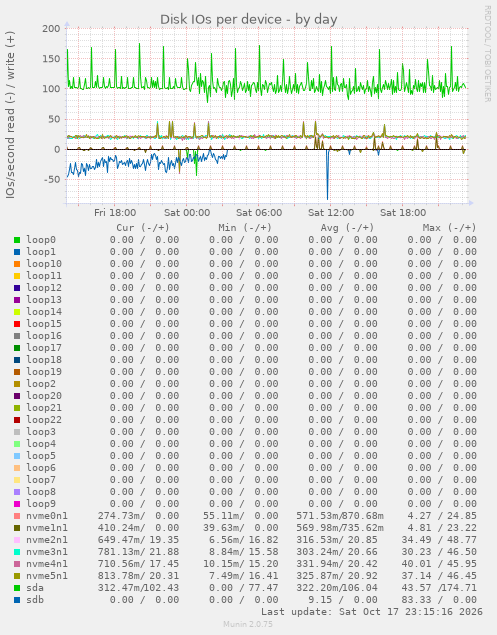Click sdb max value '83.33 / 0.00'
497x635 pixels.
(439, 600)
